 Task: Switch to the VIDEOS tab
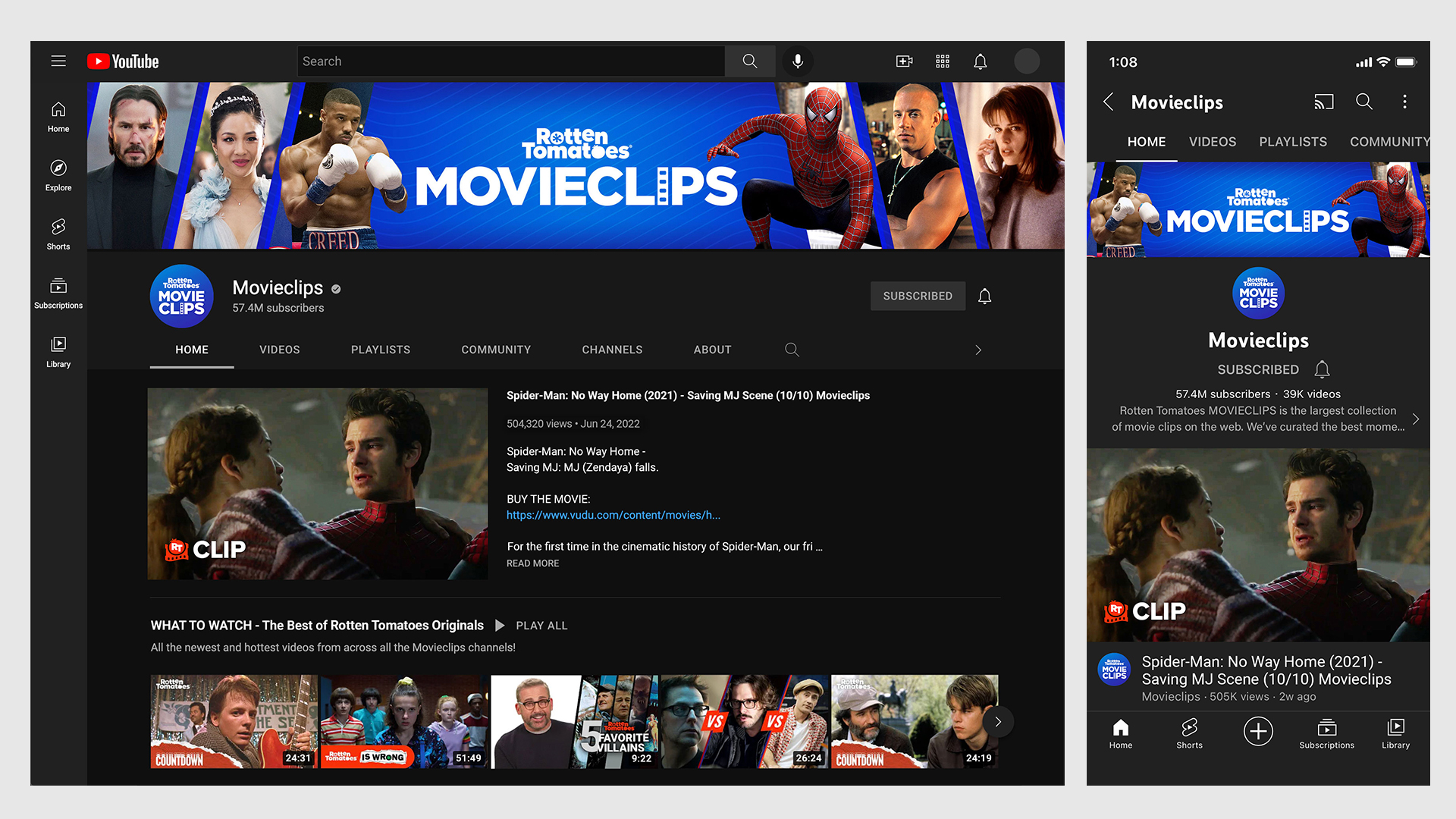(x=279, y=350)
